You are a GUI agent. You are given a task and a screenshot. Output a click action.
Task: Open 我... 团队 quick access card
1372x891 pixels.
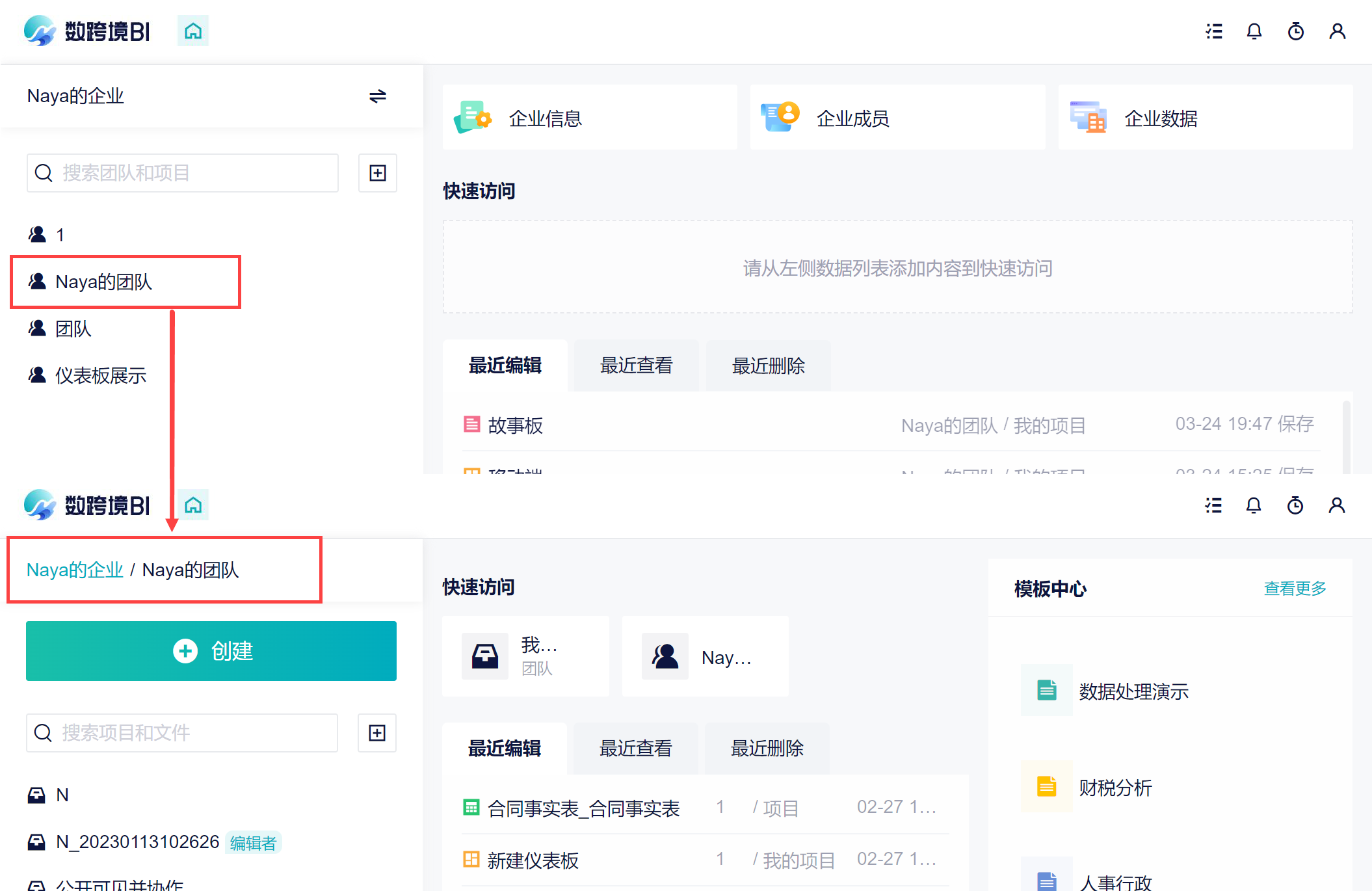click(526, 656)
